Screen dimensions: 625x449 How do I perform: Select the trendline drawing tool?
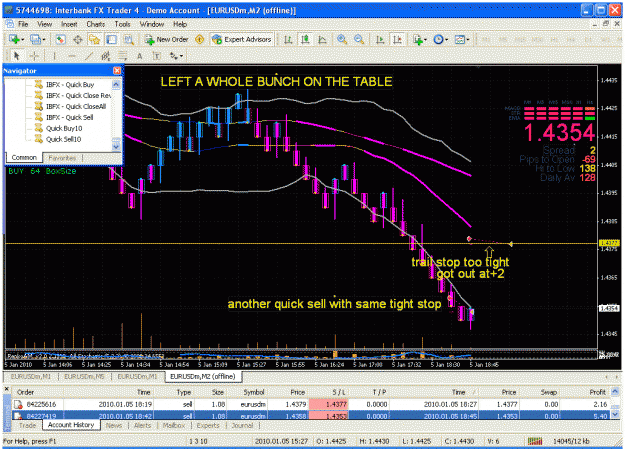click(89, 56)
